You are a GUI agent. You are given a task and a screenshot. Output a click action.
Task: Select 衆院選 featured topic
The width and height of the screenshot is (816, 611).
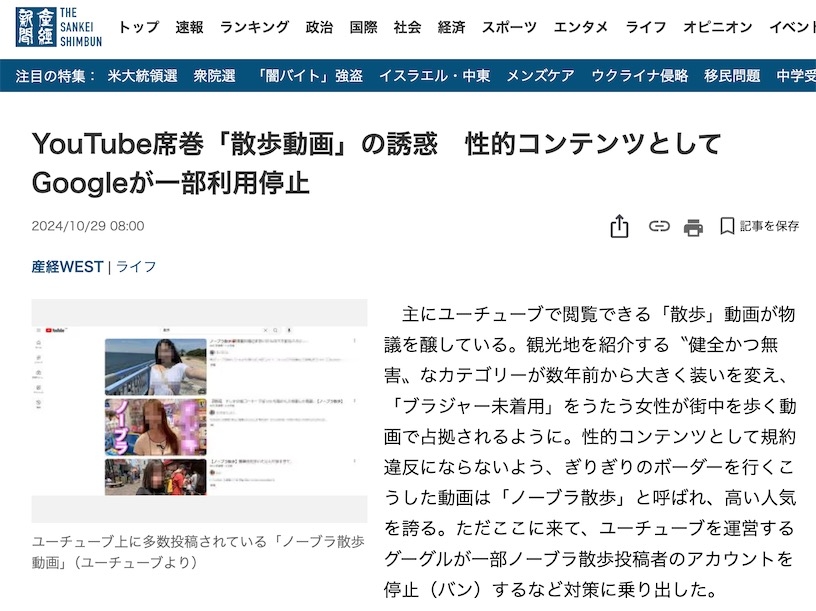click(x=214, y=76)
